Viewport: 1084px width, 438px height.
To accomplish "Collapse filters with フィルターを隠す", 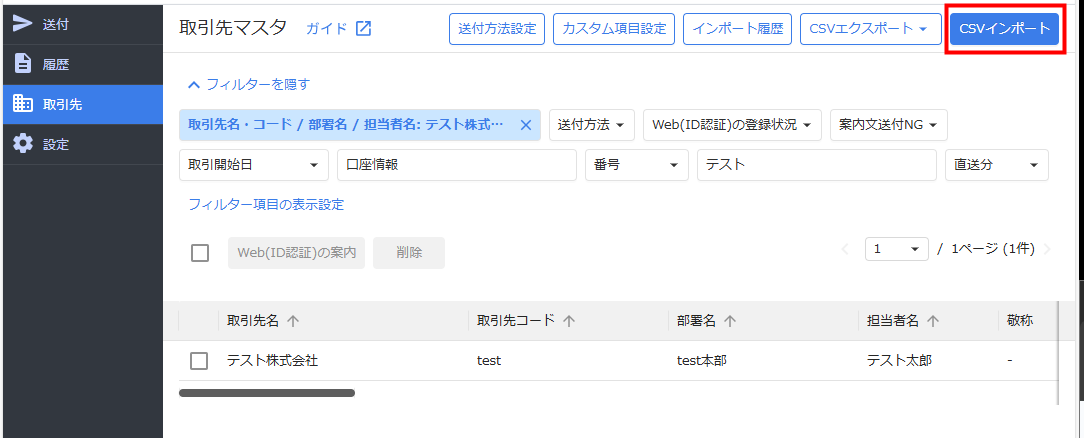I will [x=249, y=85].
